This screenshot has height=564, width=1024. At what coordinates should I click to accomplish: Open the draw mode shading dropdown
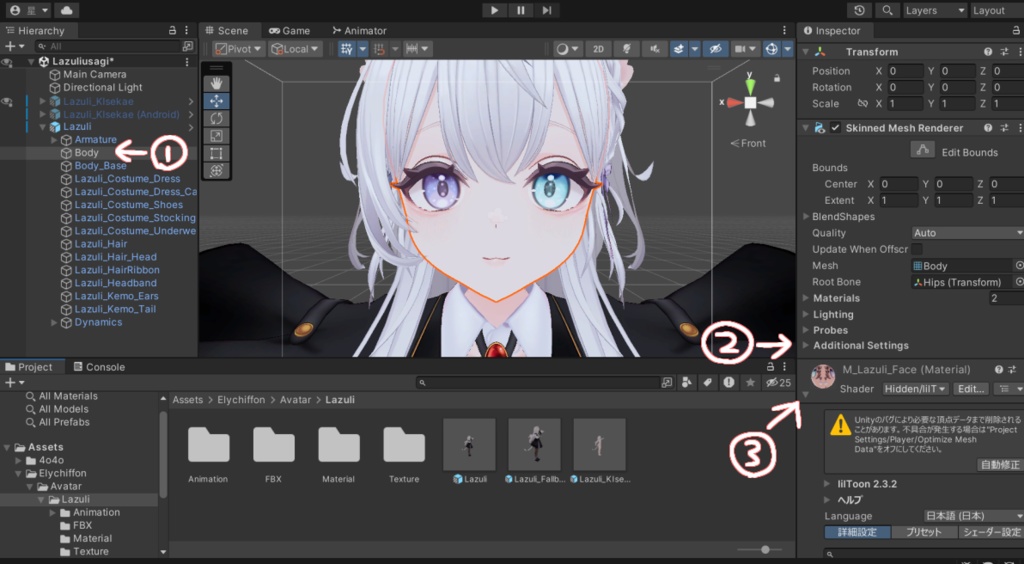(x=567, y=49)
